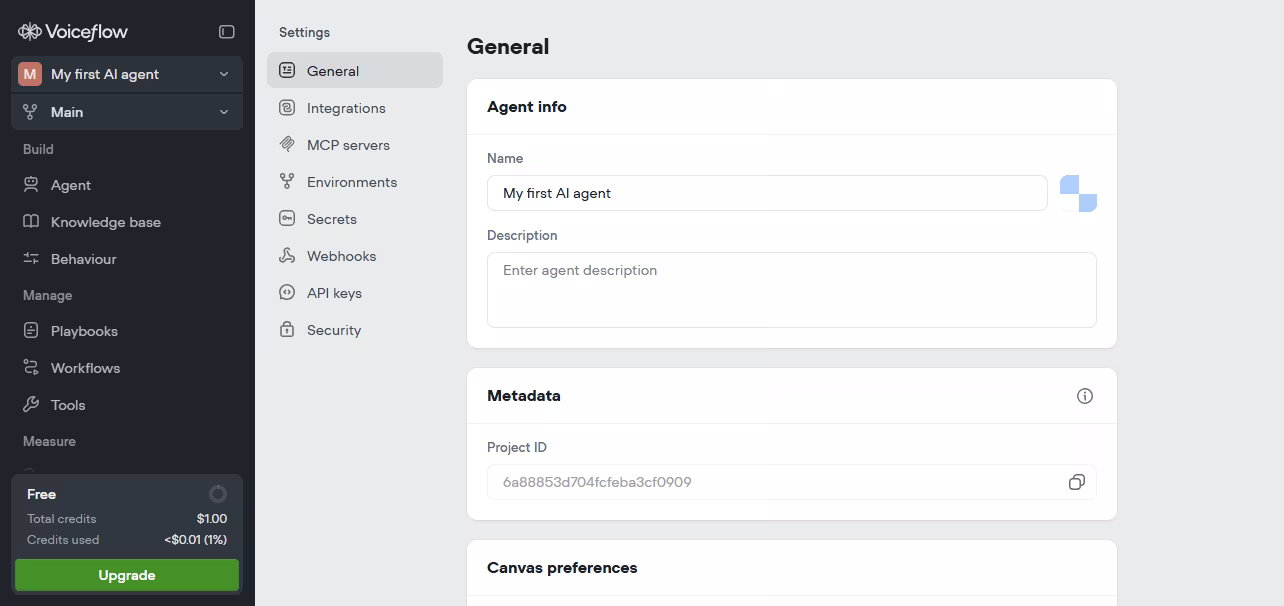
Task: Click the Secrets key icon
Action: [287, 219]
